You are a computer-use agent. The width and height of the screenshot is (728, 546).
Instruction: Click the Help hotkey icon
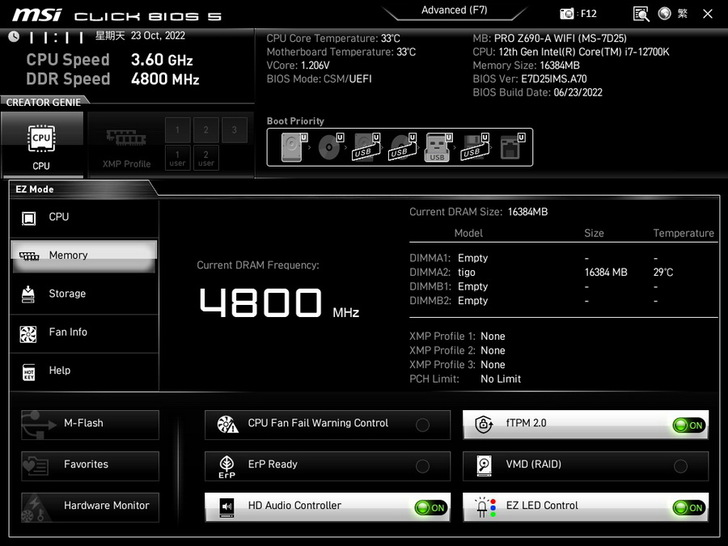tap(29, 372)
